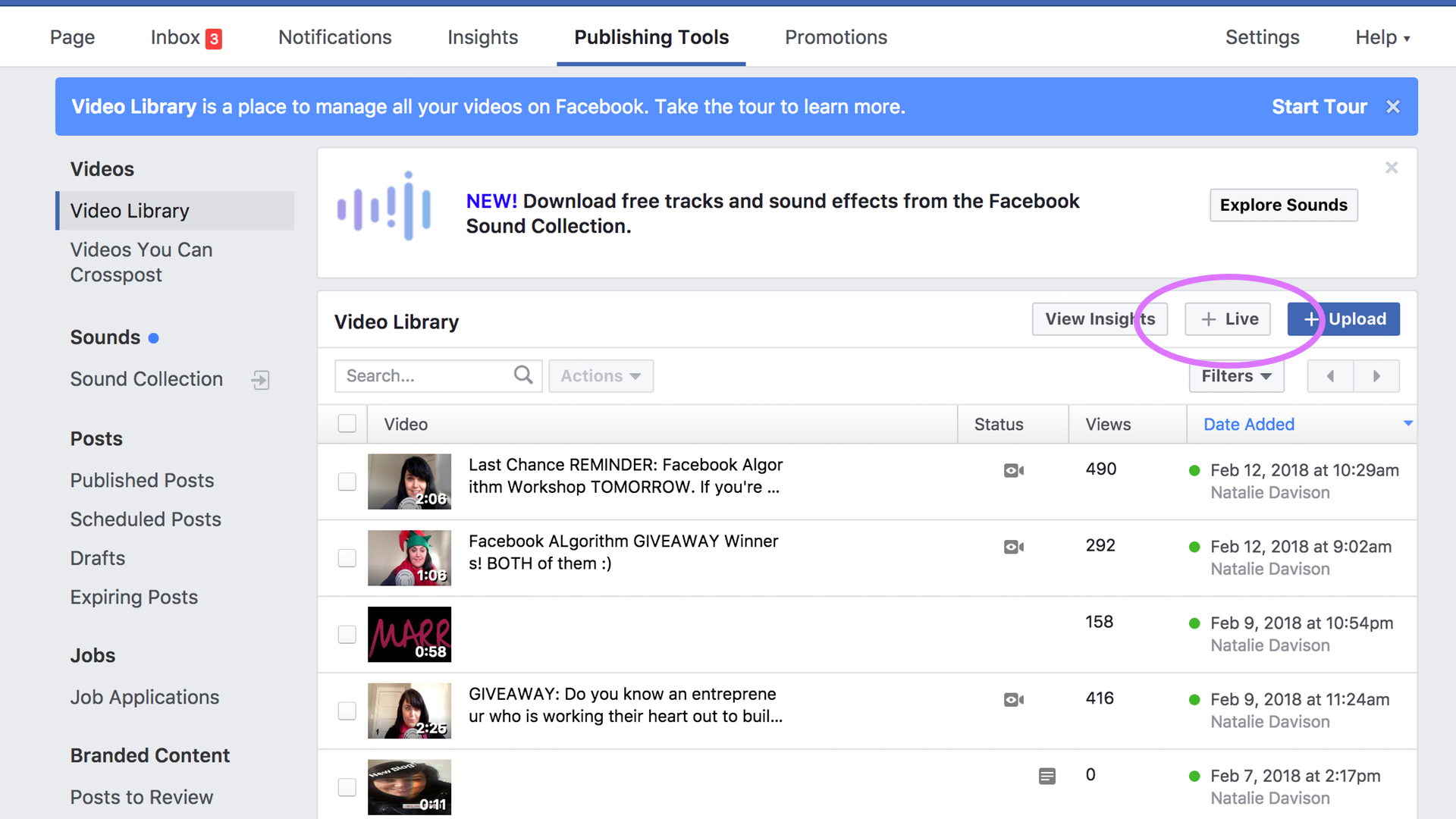
Task: Click the Inbox notification badge 3
Action: (214, 39)
